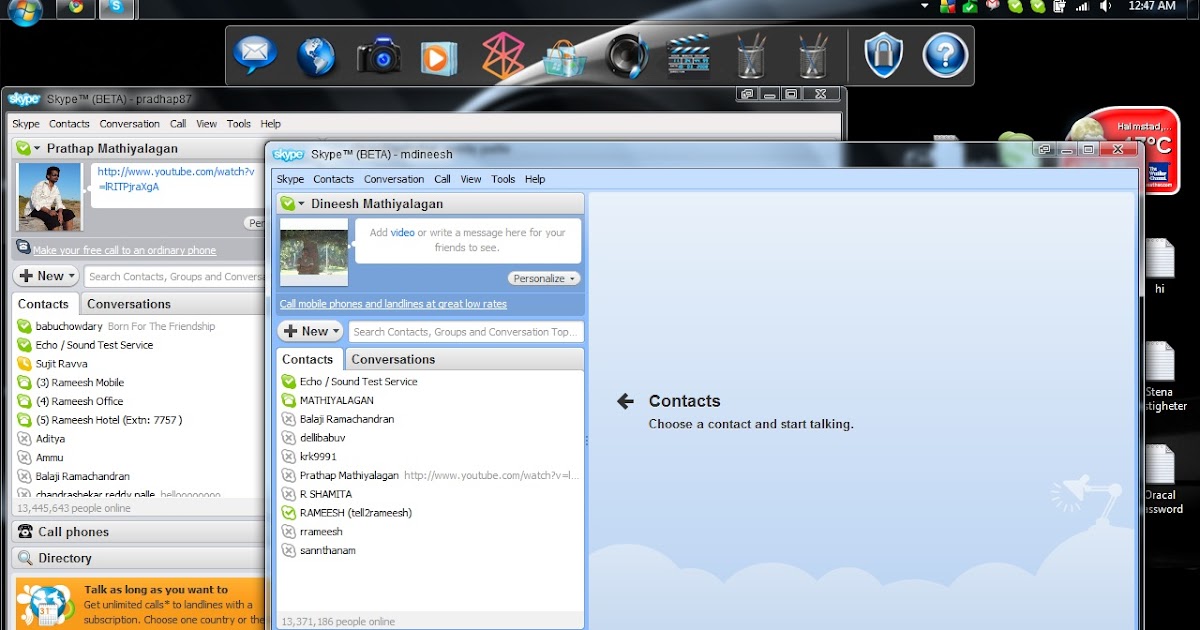1200x630 pixels.
Task: Open Tools menu in mdineesh window
Action: coord(503,179)
